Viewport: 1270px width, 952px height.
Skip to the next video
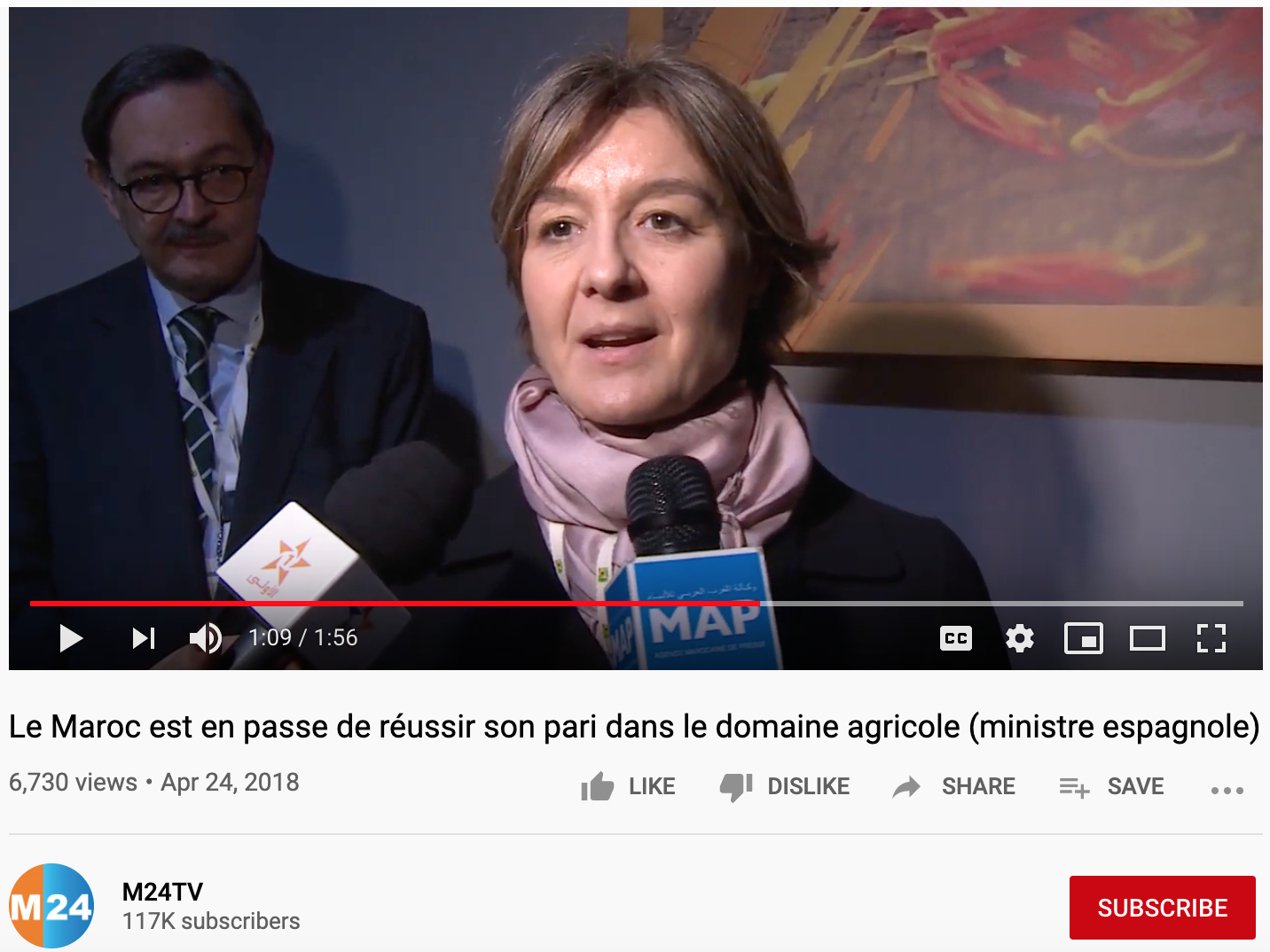144,638
